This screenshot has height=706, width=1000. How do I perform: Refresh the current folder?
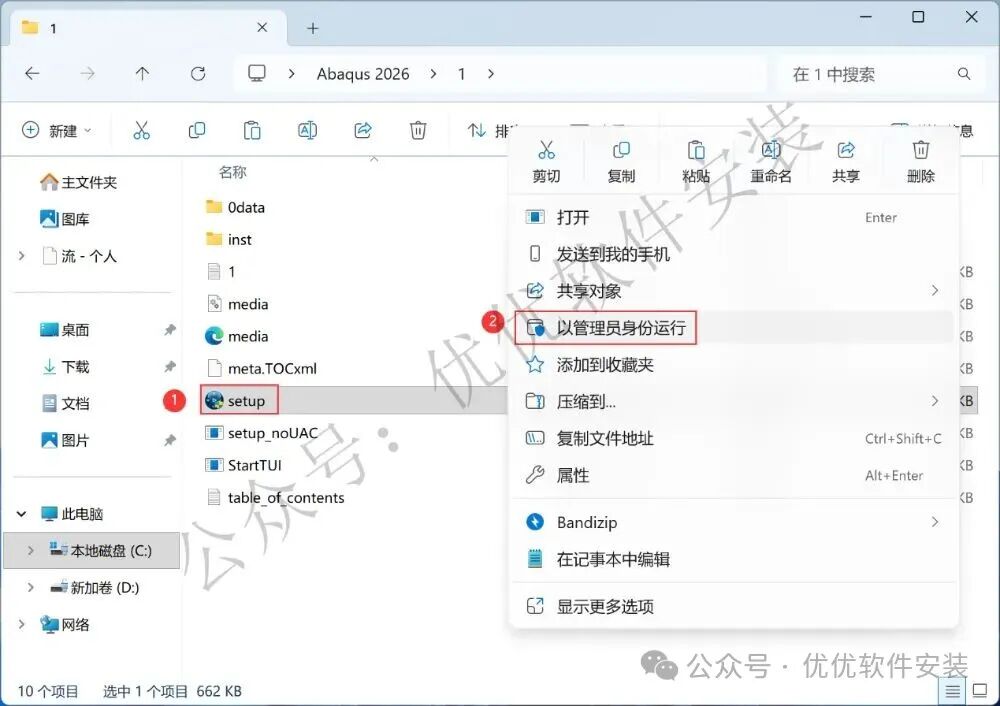198,74
